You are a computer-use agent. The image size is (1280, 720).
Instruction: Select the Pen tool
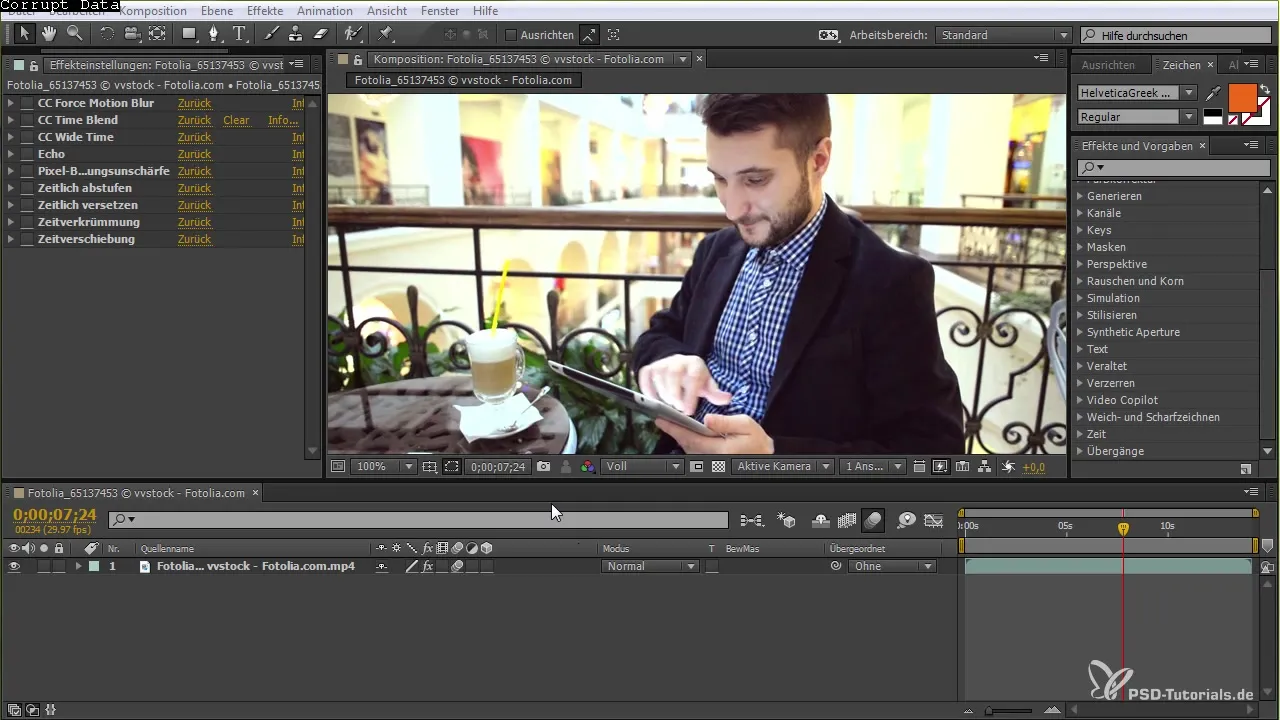click(x=214, y=34)
